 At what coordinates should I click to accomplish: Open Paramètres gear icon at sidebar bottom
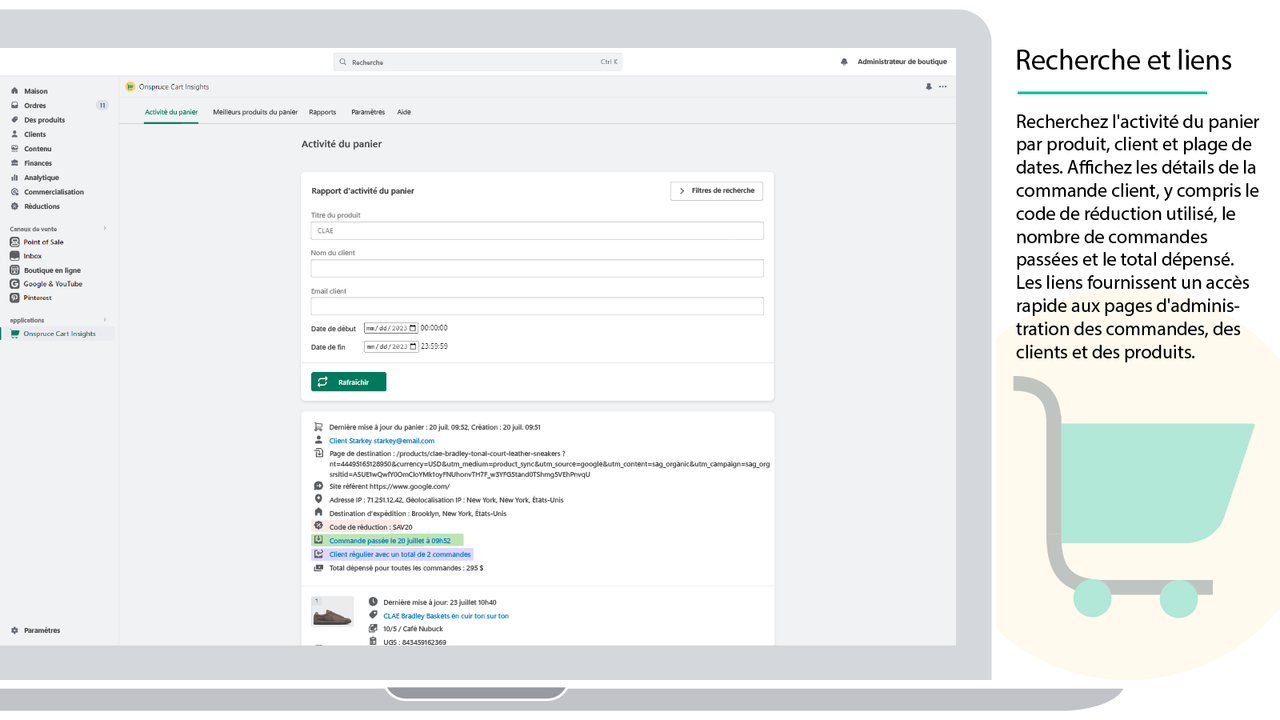click(15, 630)
